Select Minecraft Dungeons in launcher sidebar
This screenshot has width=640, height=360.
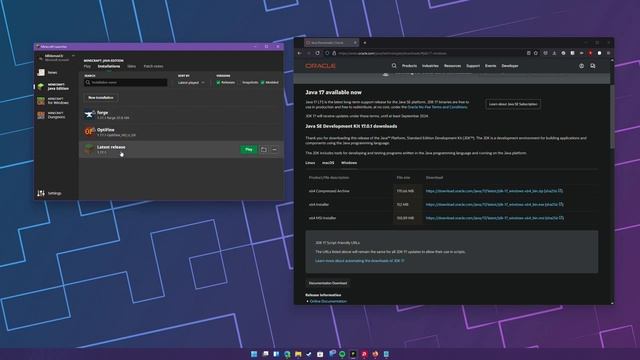coord(52,115)
